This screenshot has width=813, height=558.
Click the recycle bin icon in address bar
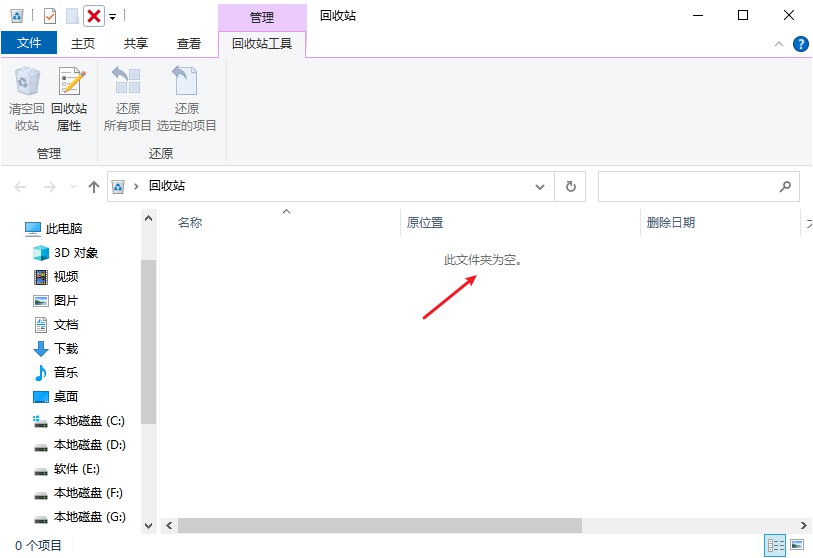(x=118, y=187)
